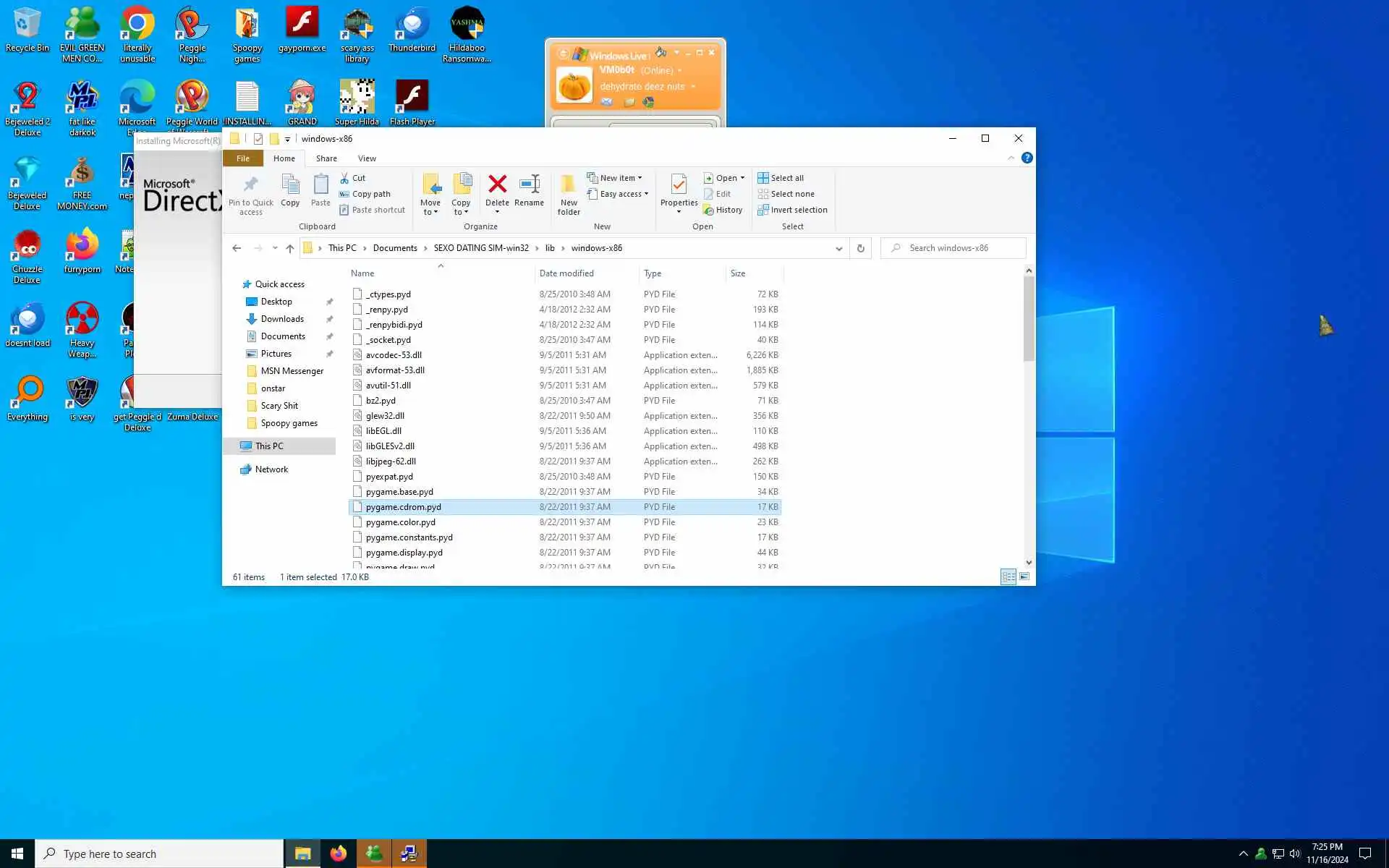
Task: Open the Share ribbon tab
Action: pos(326,158)
